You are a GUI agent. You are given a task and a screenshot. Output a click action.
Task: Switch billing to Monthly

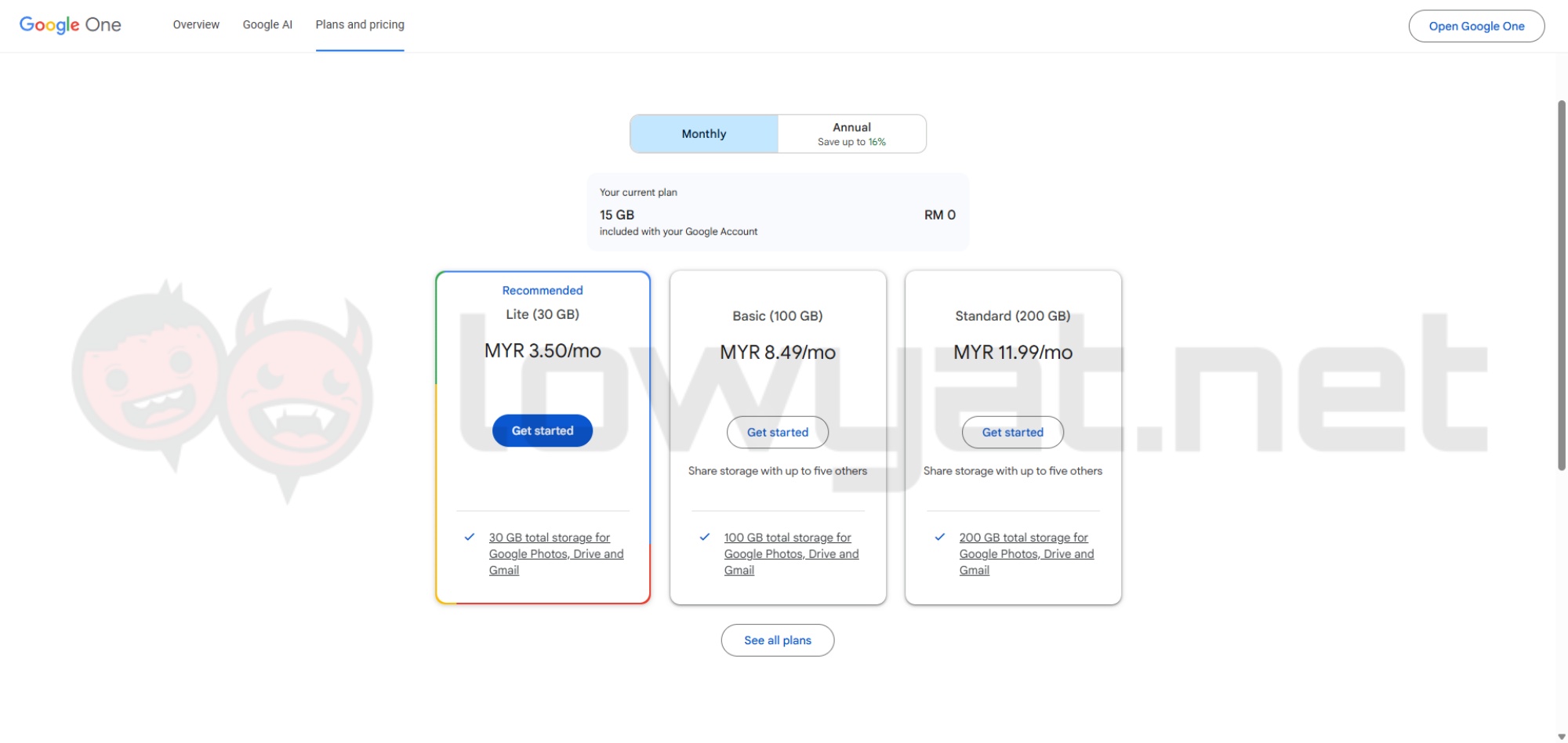tap(704, 134)
